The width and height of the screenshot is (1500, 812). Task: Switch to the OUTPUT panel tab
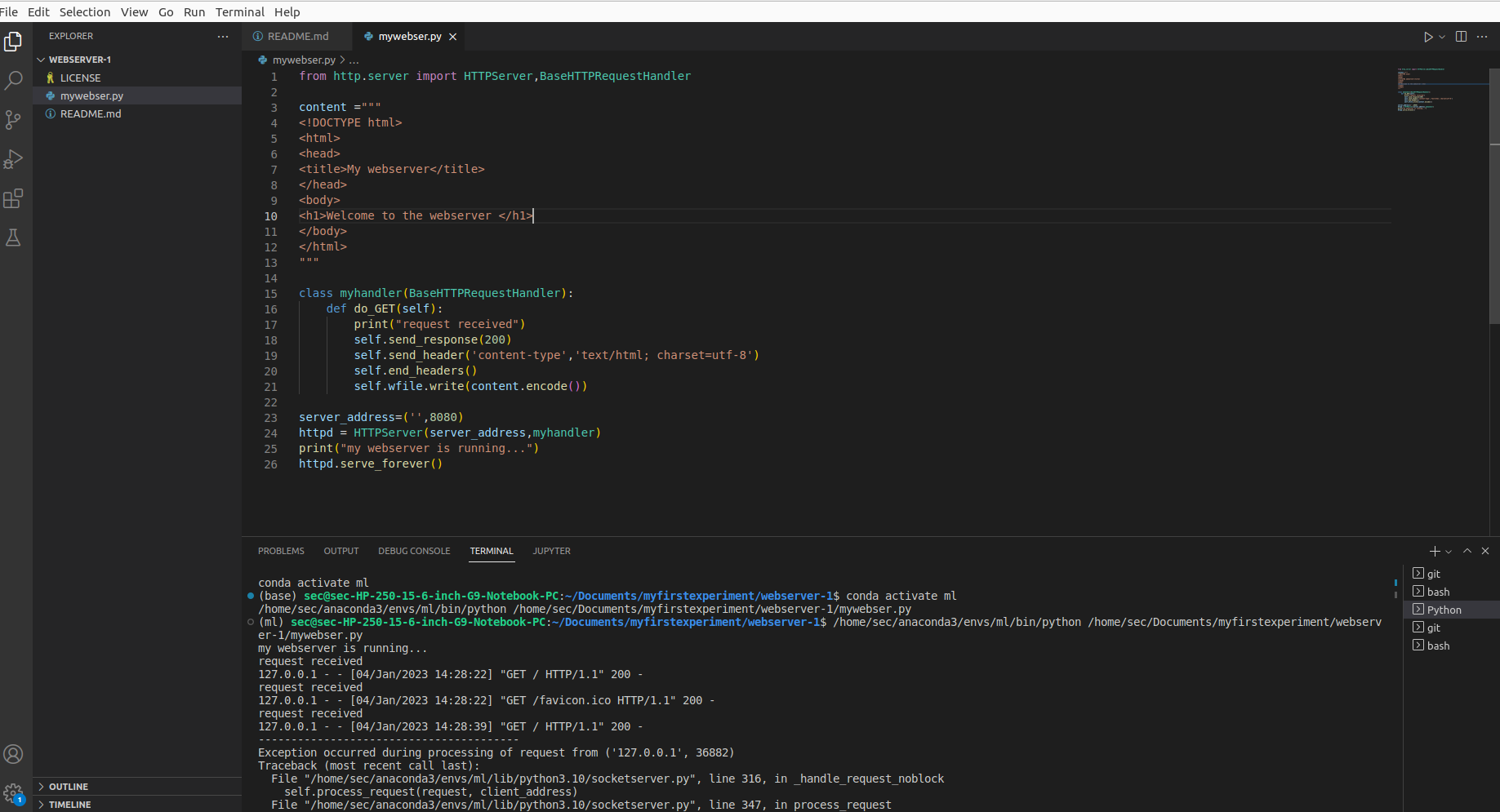341,552
